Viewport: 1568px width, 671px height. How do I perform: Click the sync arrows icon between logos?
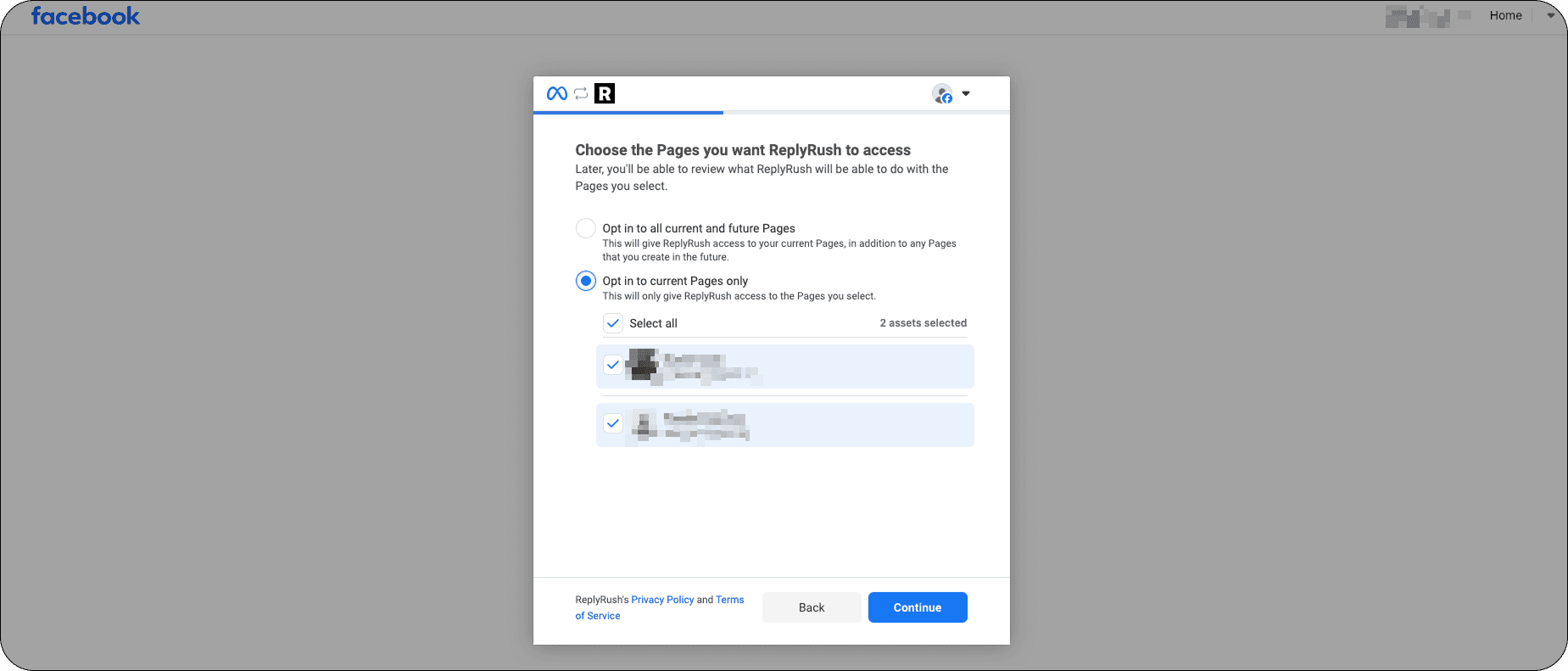[x=581, y=93]
